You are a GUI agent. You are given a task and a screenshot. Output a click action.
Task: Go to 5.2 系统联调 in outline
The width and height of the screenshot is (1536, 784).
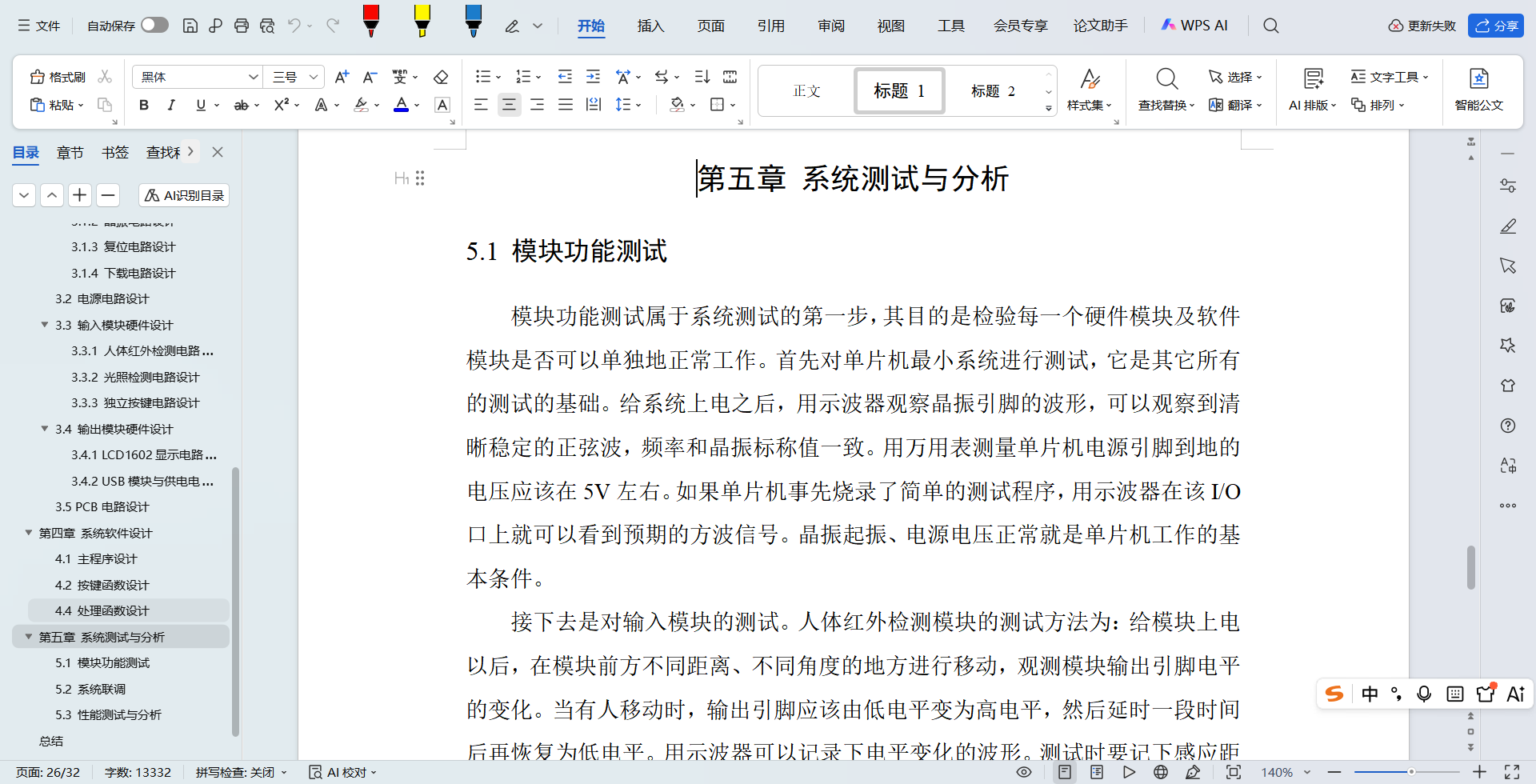pos(90,689)
